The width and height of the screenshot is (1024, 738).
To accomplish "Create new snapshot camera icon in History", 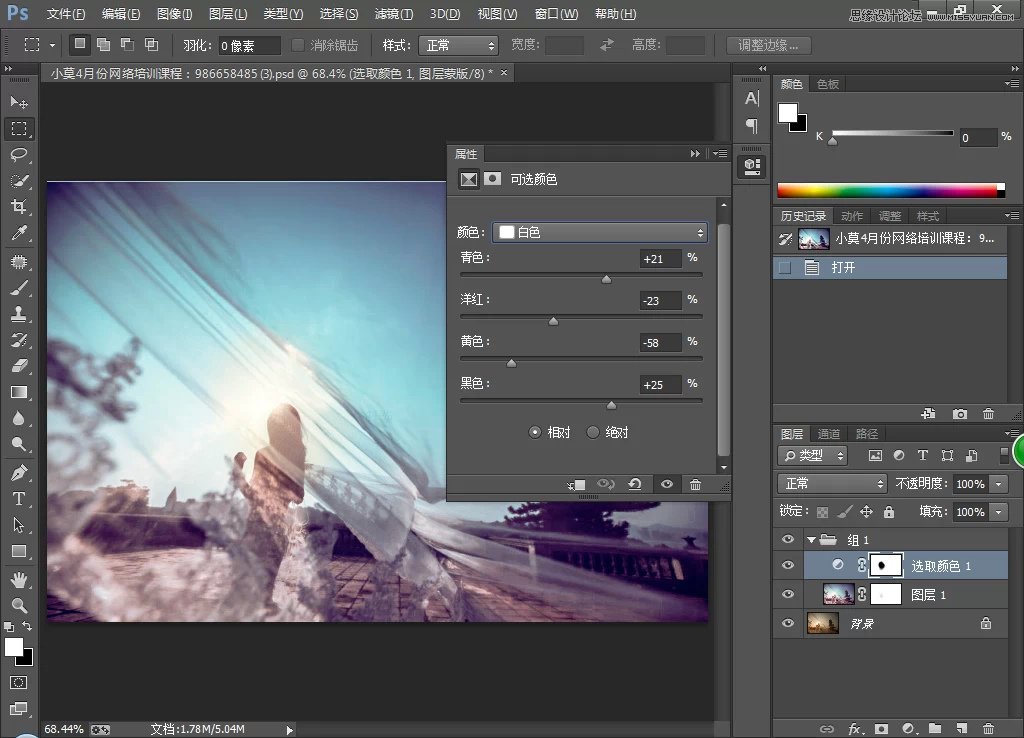I will pyautogui.click(x=959, y=413).
